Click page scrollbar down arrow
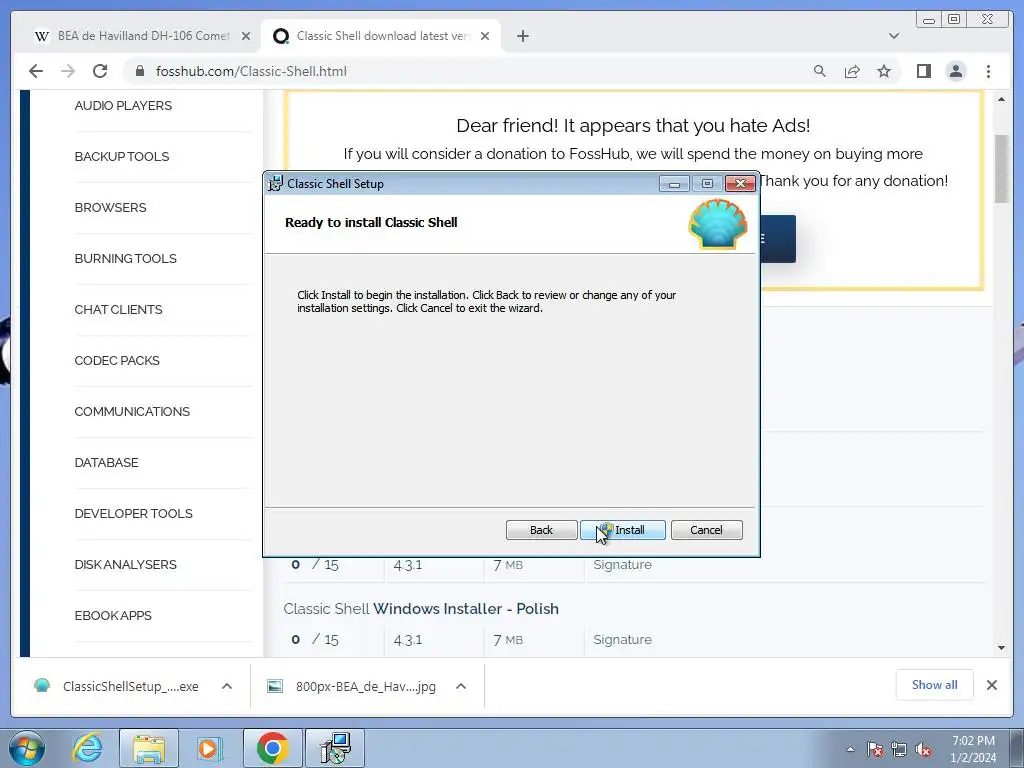The height and width of the screenshot is (768, 1024). pyautogui.click(x=1001, y=647)
